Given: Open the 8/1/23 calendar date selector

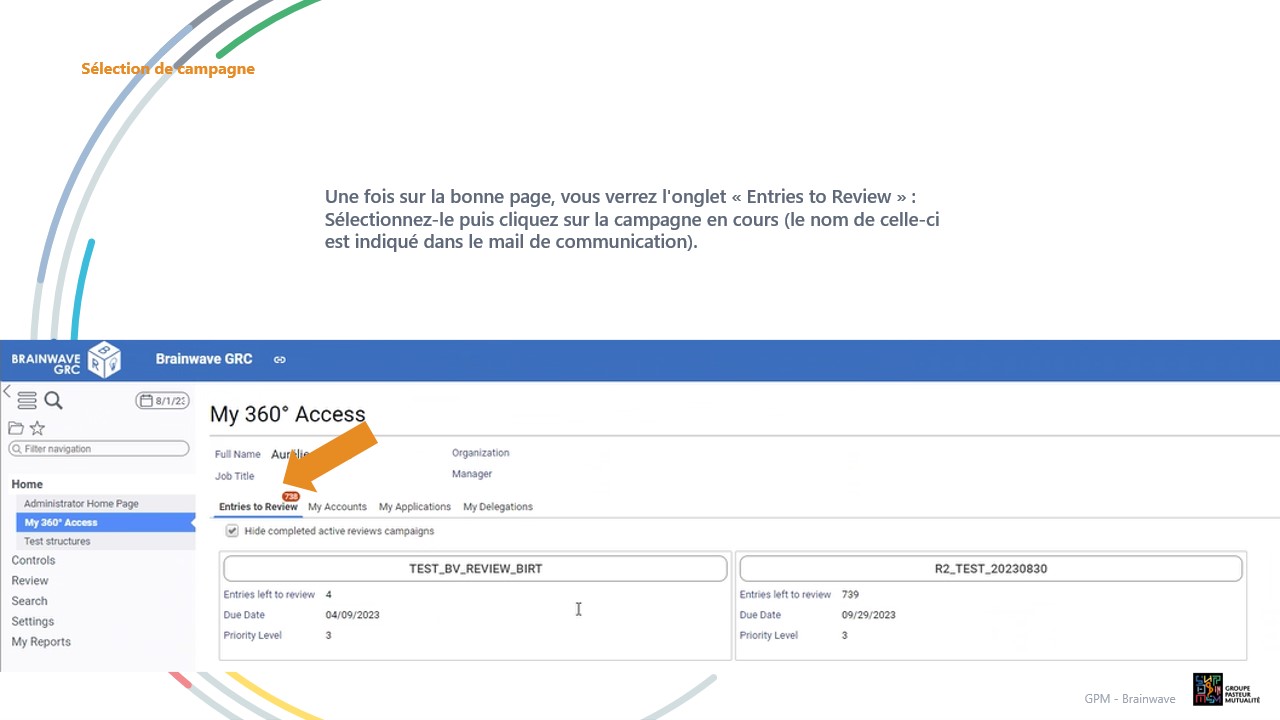Looking at the screenshot, I should pyautogui.click(x=162, y=401).
